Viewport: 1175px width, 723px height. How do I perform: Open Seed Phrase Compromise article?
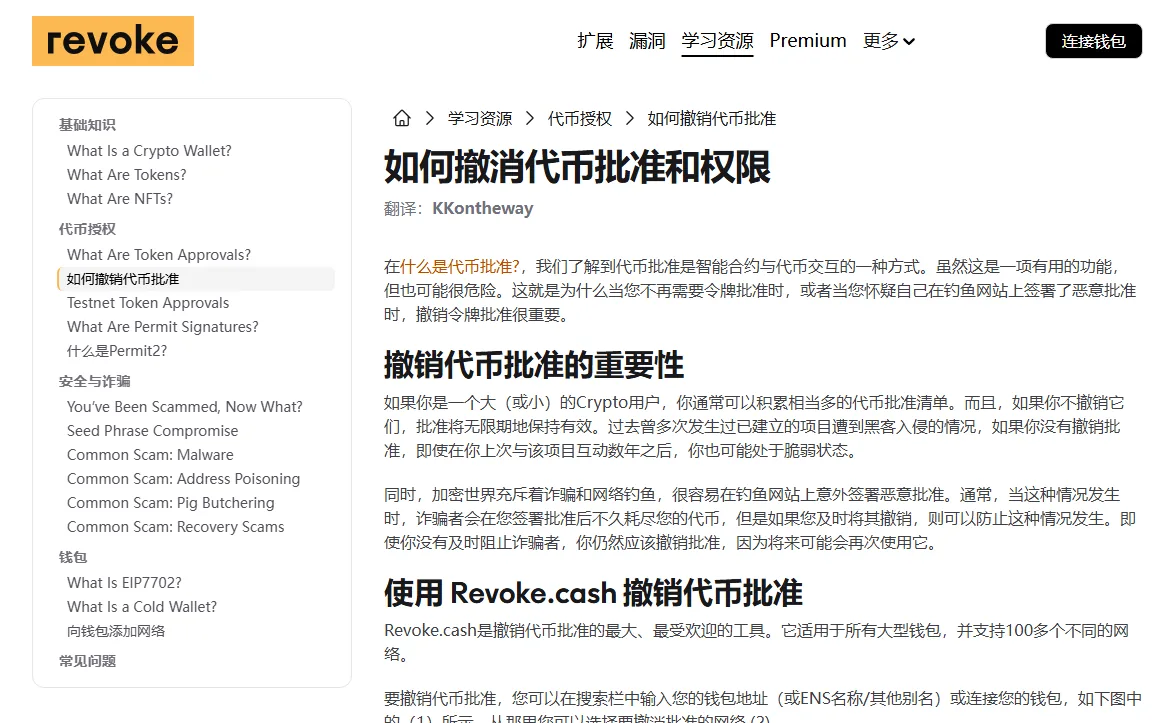(x=152, y=431)
